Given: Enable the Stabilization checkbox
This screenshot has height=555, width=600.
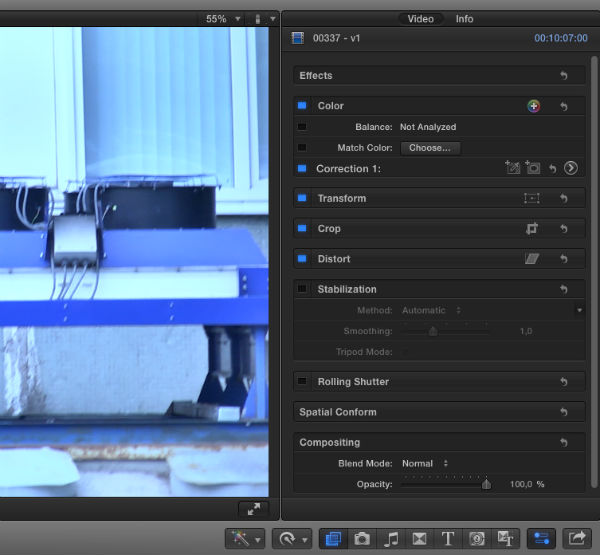Looking at the screenshot, I should click(302, 289).
